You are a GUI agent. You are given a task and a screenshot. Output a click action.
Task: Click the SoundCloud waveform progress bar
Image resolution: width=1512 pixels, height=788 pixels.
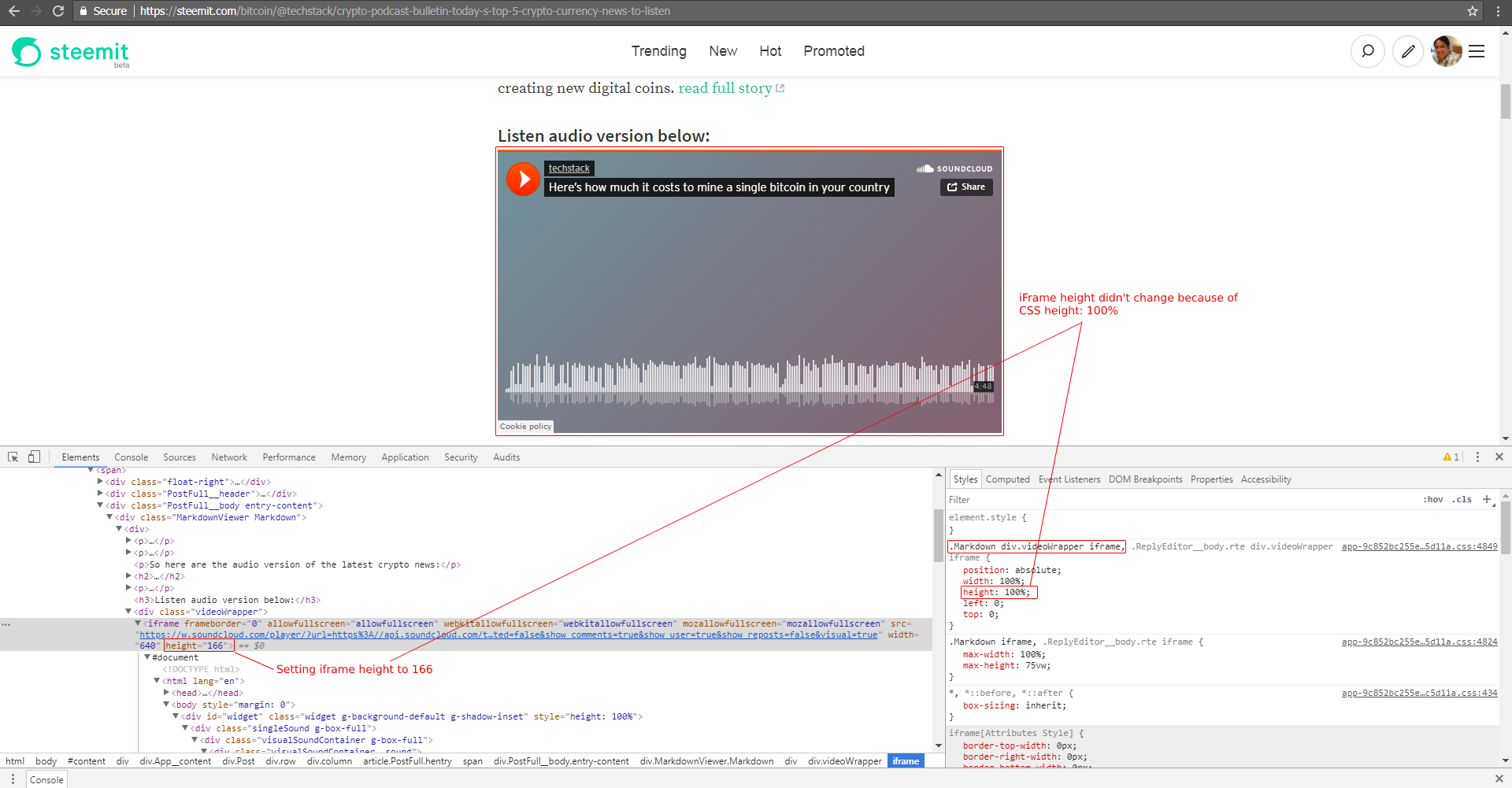750,381
